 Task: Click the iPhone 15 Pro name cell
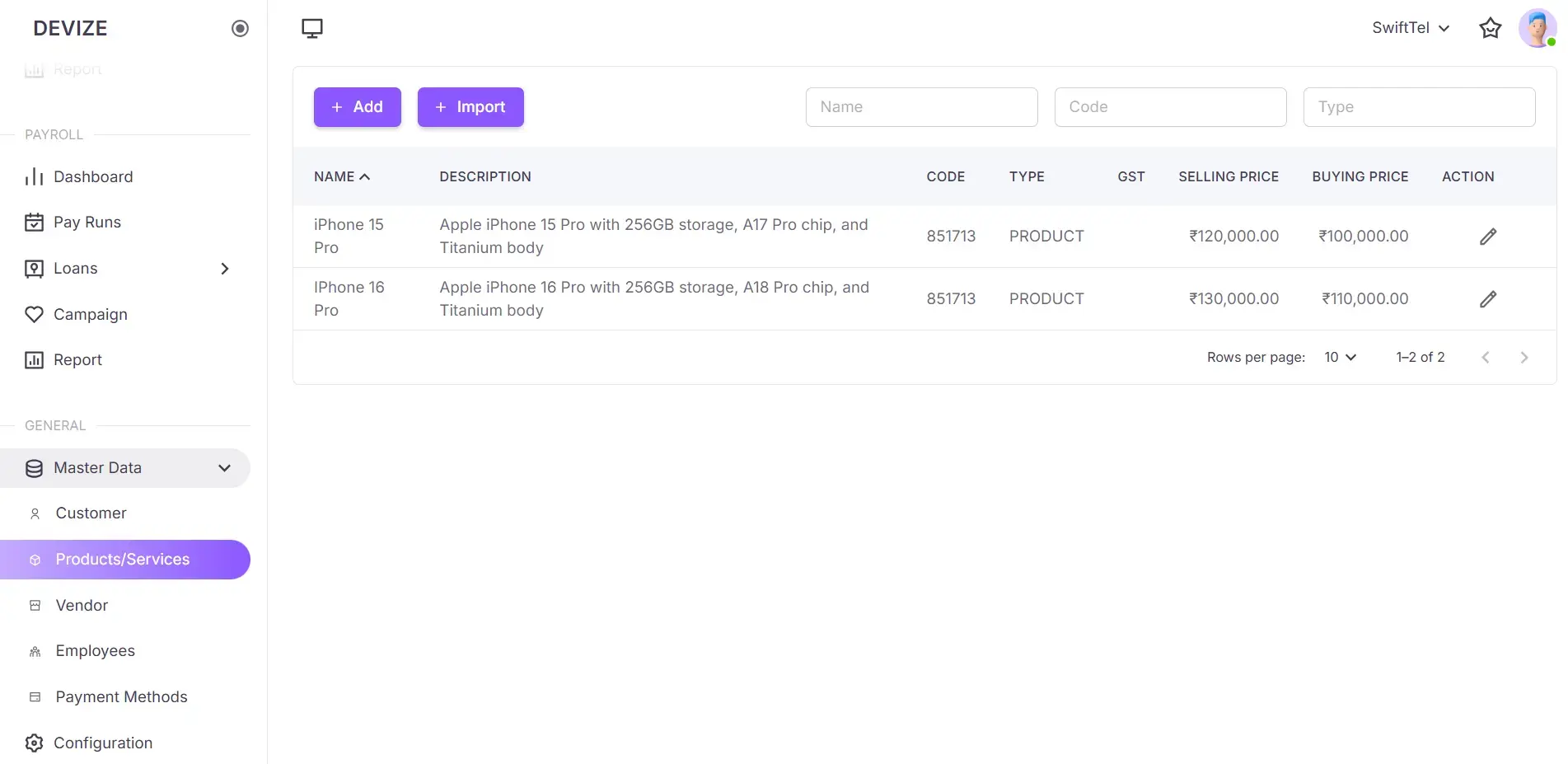click(x=349, y=237)
